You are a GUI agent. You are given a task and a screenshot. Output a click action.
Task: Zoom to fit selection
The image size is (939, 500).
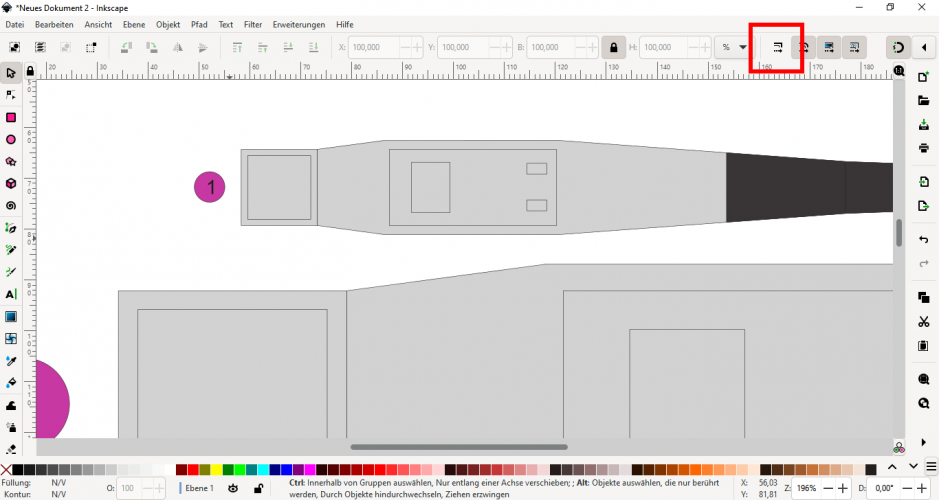(923, 379)
